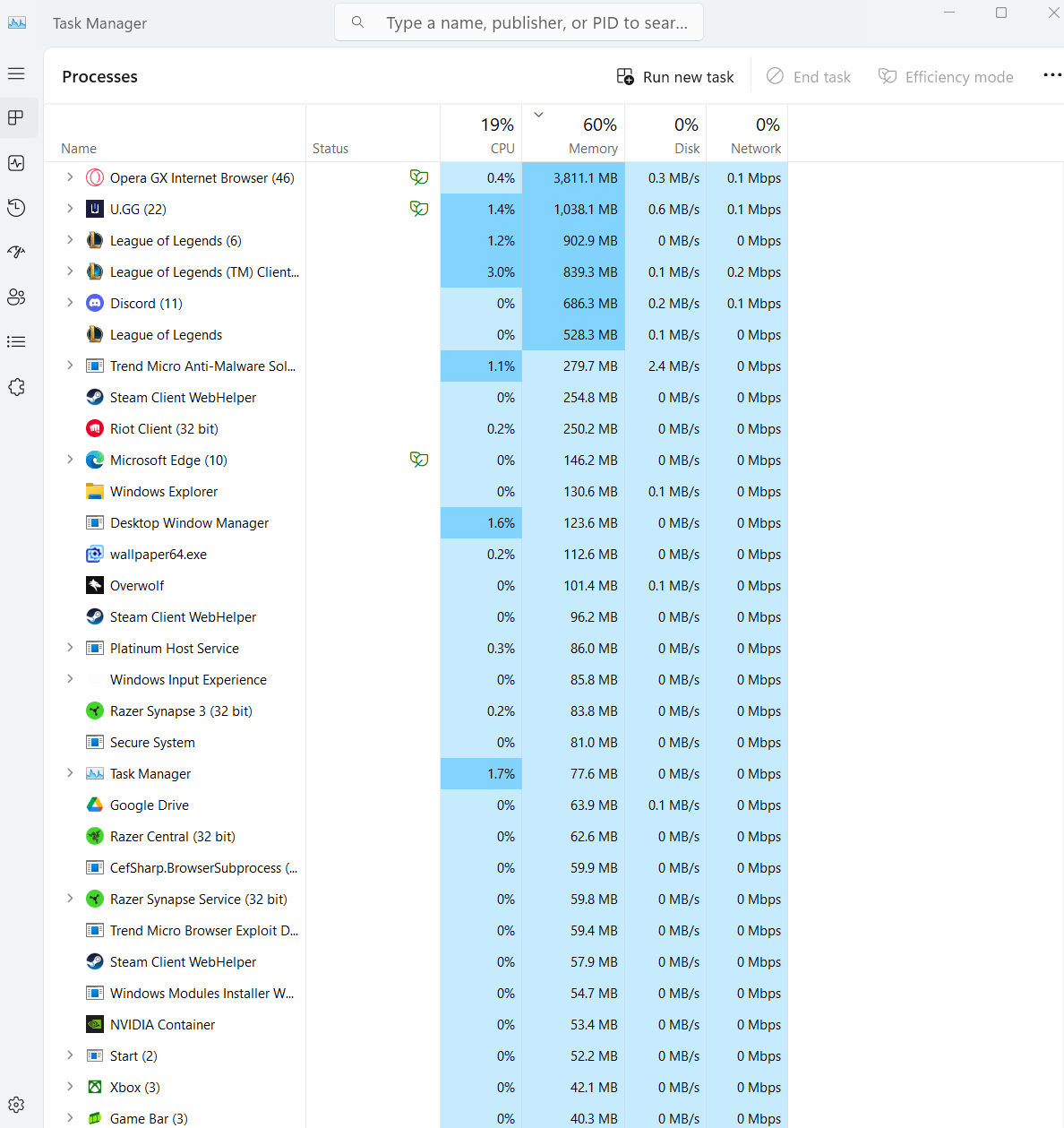Click the Efficiency mode button

946,77
